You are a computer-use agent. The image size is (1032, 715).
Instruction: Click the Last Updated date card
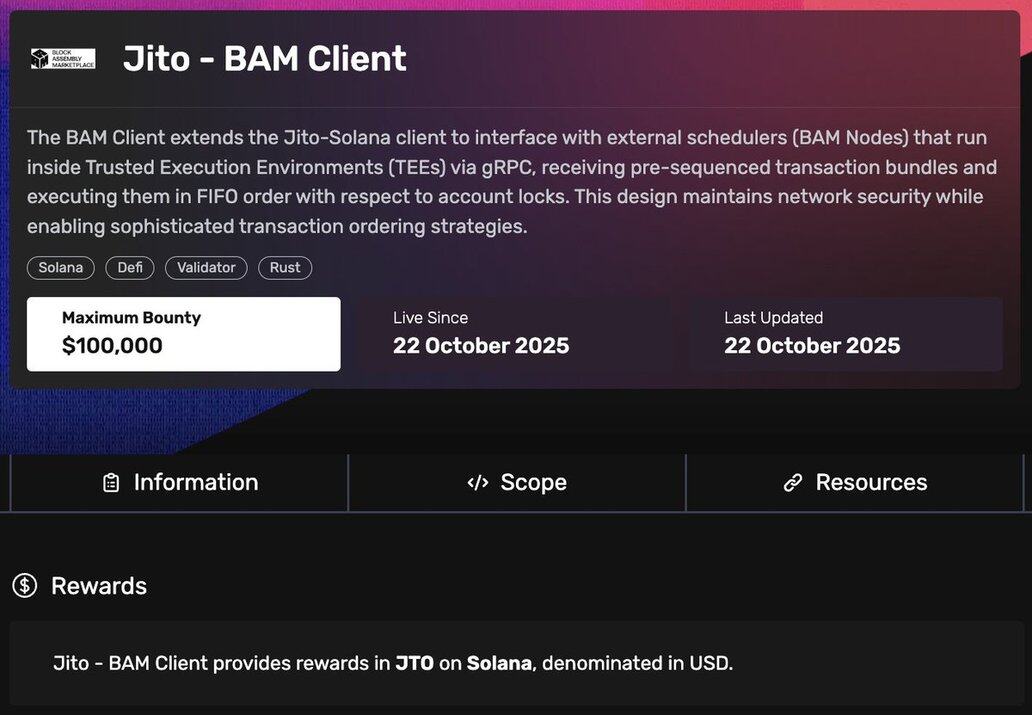(x=846, y=334)
